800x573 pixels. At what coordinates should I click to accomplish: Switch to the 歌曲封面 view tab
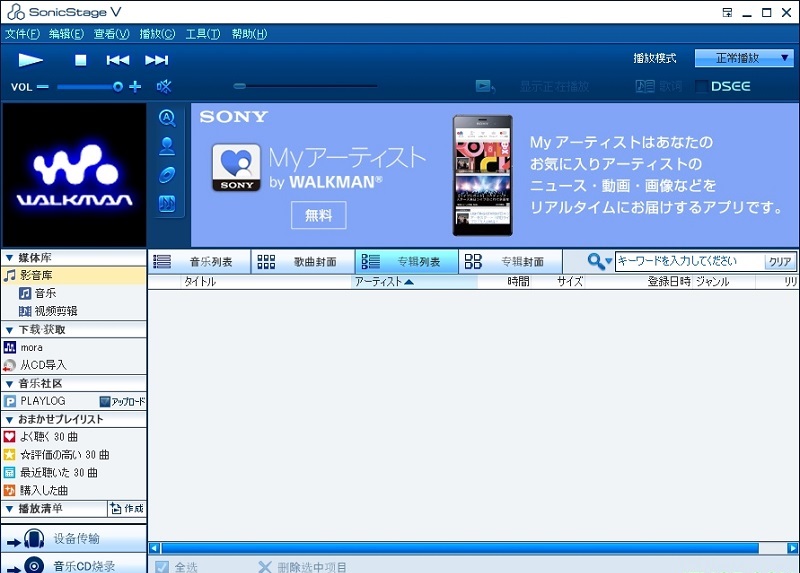pos(303,262)
